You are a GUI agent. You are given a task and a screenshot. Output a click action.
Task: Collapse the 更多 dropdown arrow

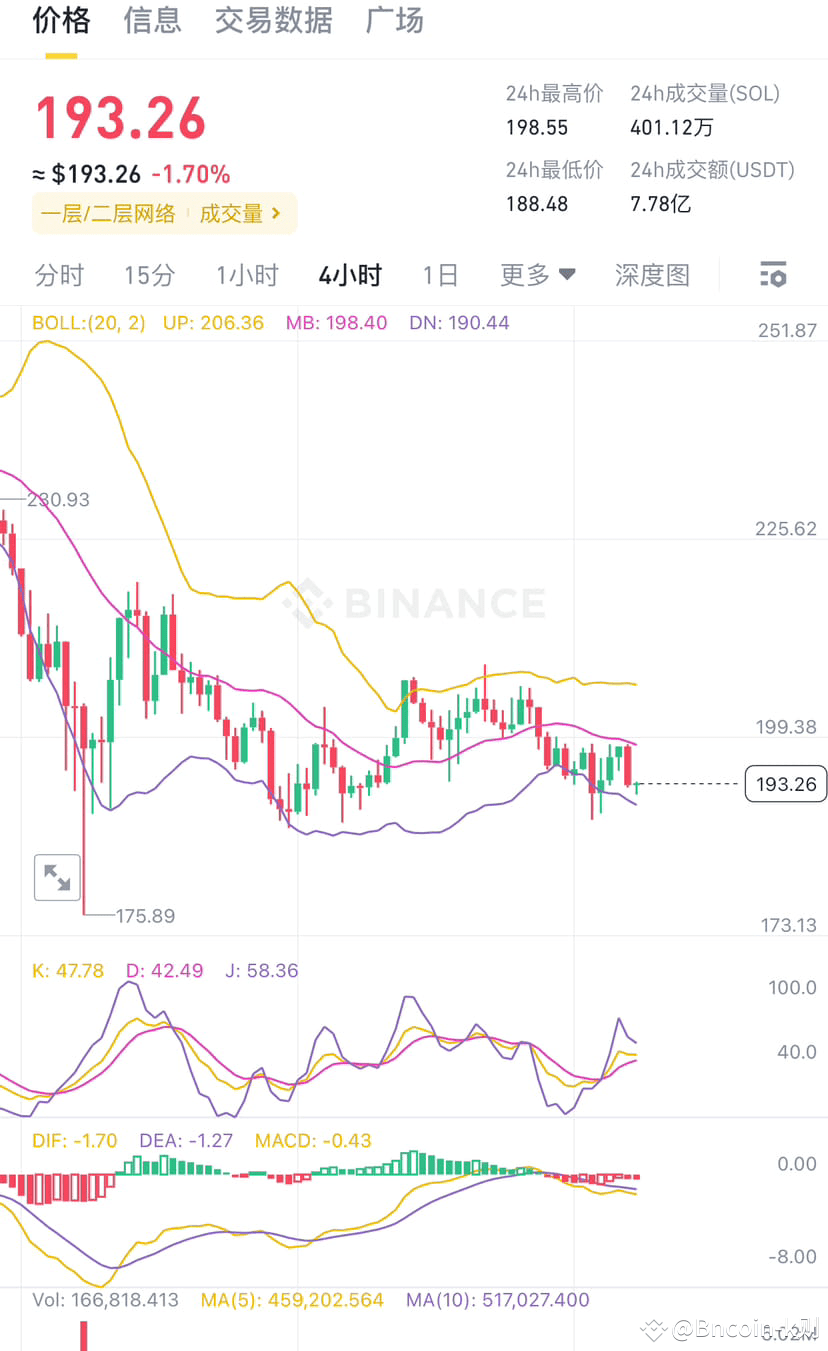click(x=566, y=275)
